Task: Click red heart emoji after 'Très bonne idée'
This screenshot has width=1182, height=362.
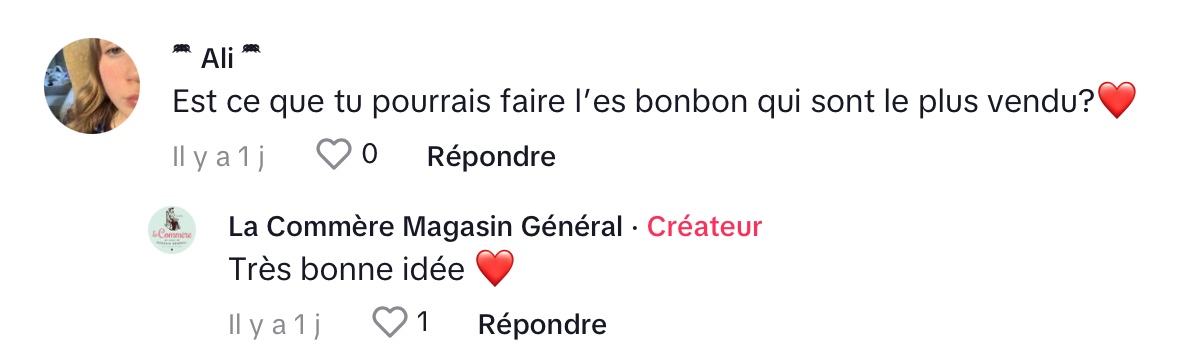Action: coord(495,268)
